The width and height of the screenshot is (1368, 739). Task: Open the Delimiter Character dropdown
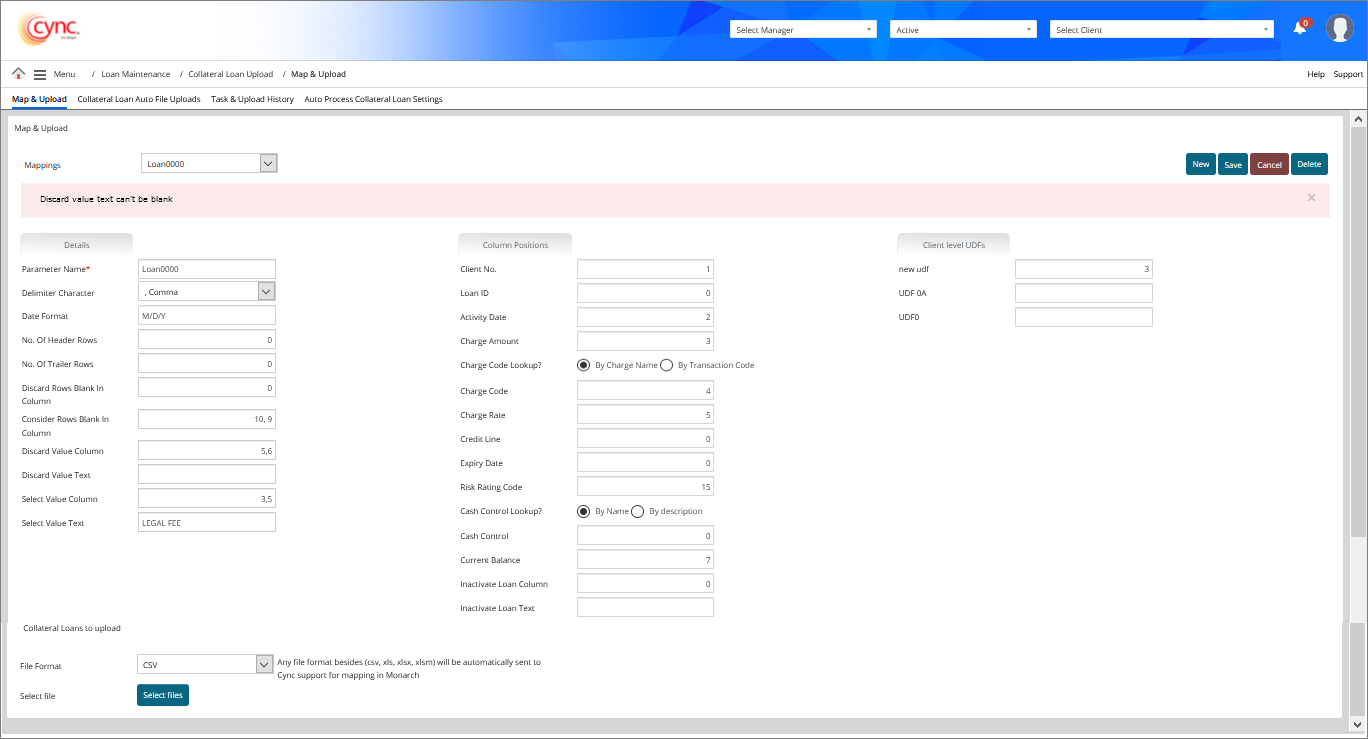point(266,292)
